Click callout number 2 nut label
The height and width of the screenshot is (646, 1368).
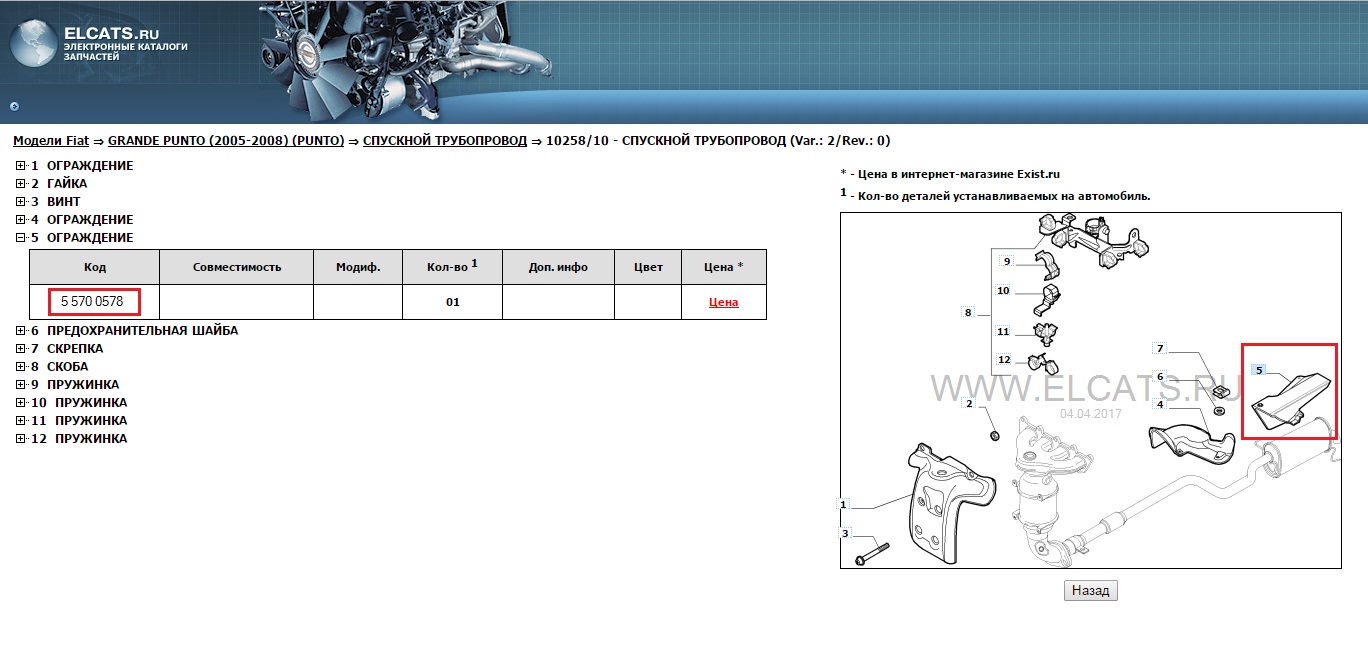pyautogui.click(x=968, y=404)
